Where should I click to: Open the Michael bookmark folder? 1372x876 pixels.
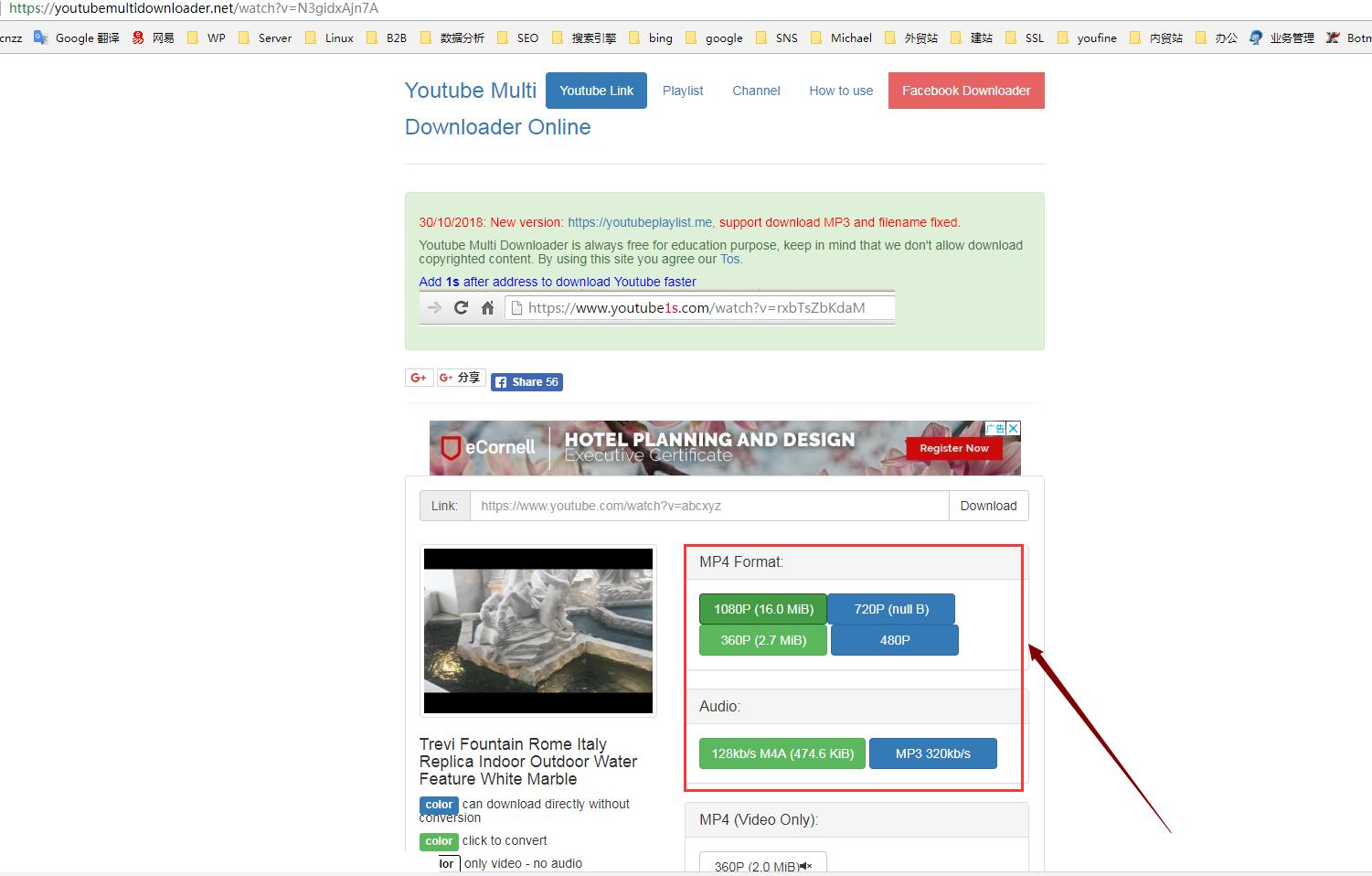841,37
